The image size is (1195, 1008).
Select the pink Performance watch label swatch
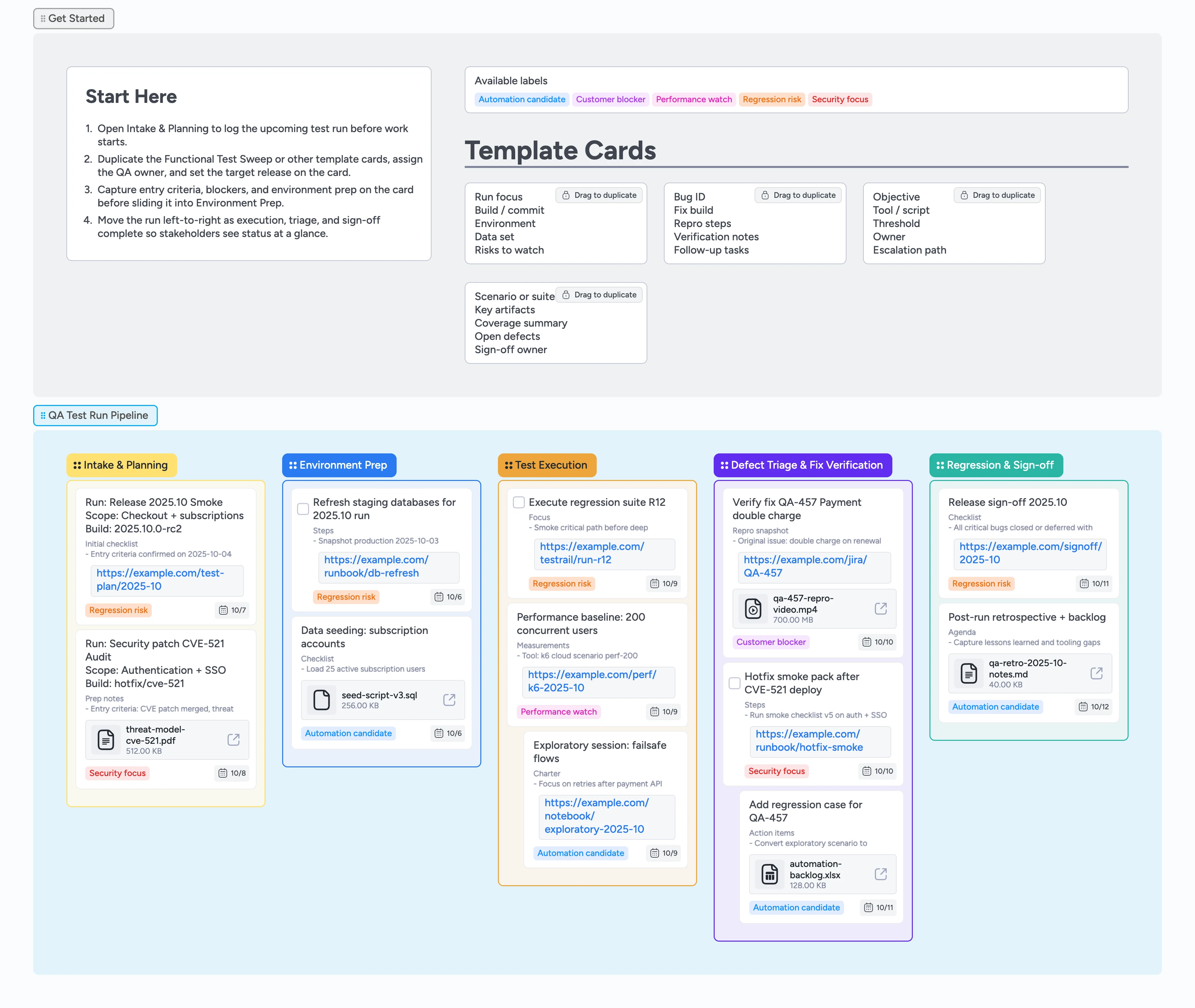click(x=693, y=99)
